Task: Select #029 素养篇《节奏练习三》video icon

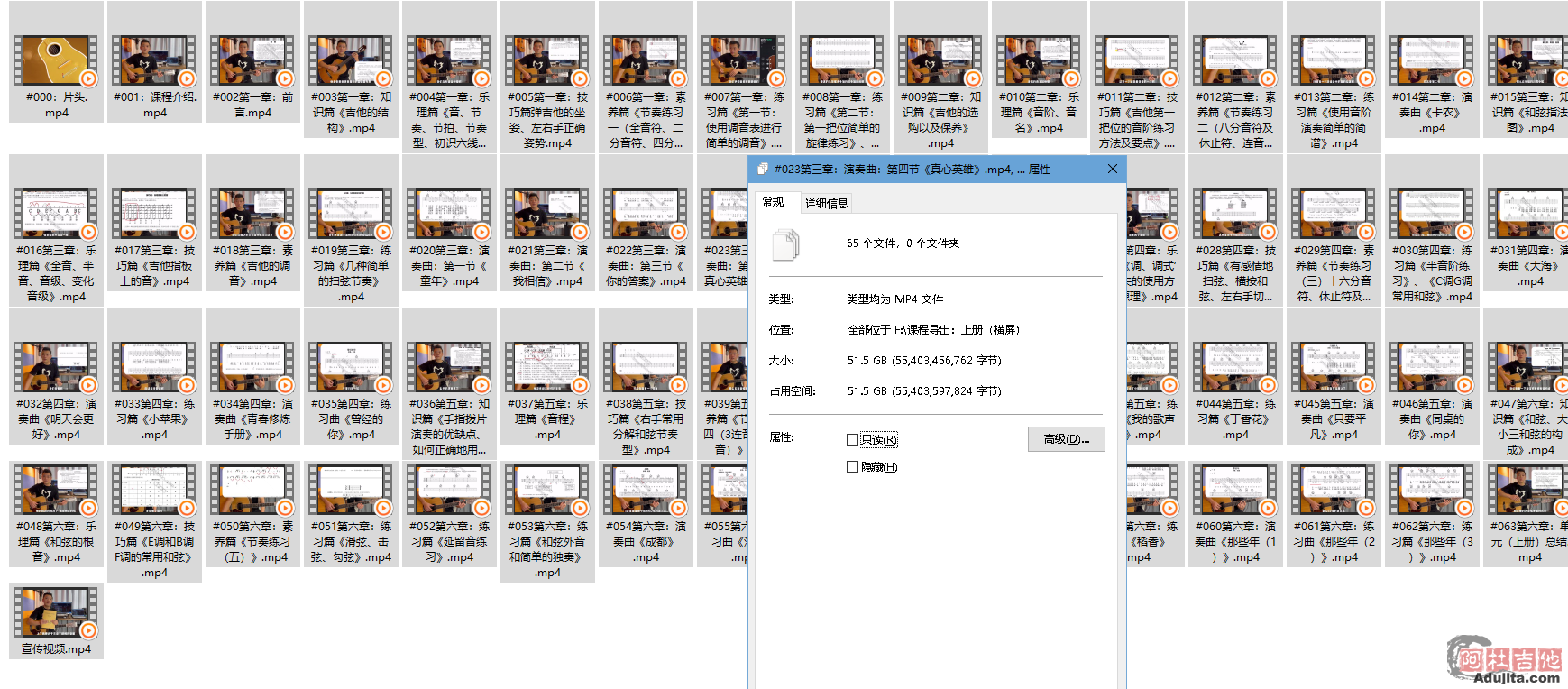Action: (1334, 214)
